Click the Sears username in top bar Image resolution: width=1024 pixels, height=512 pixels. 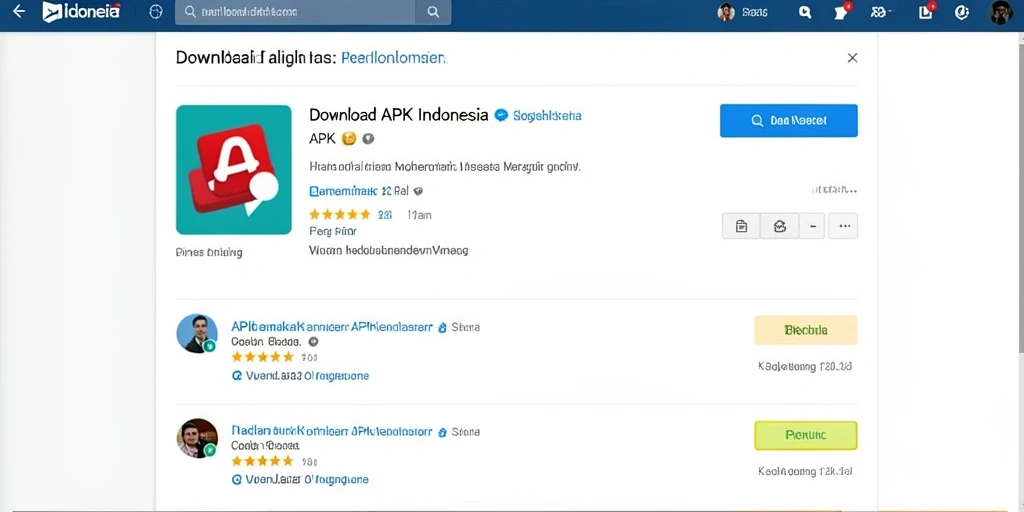[755, 12]
